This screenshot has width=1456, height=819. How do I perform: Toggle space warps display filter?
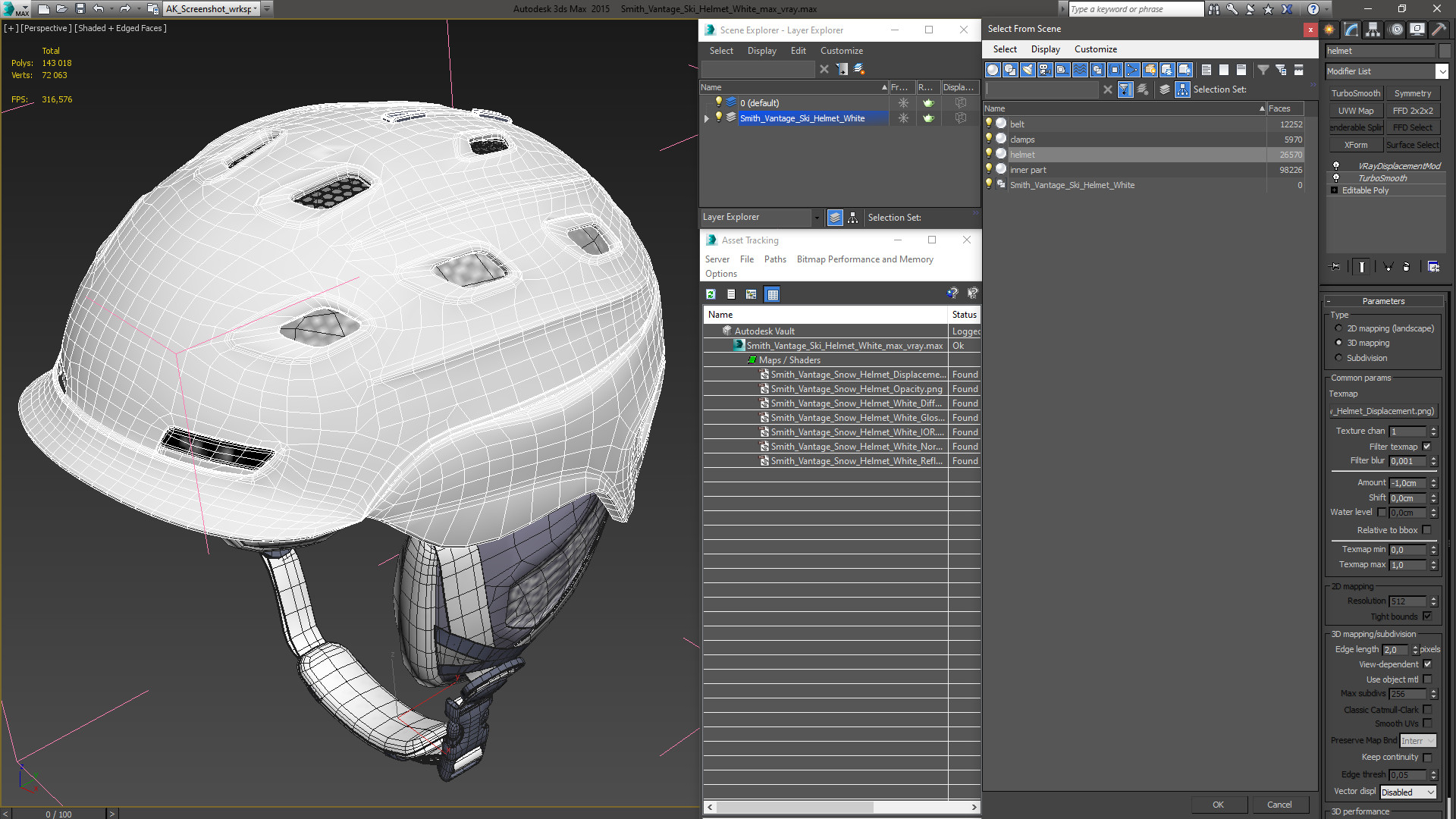[x=1080, y=70]
